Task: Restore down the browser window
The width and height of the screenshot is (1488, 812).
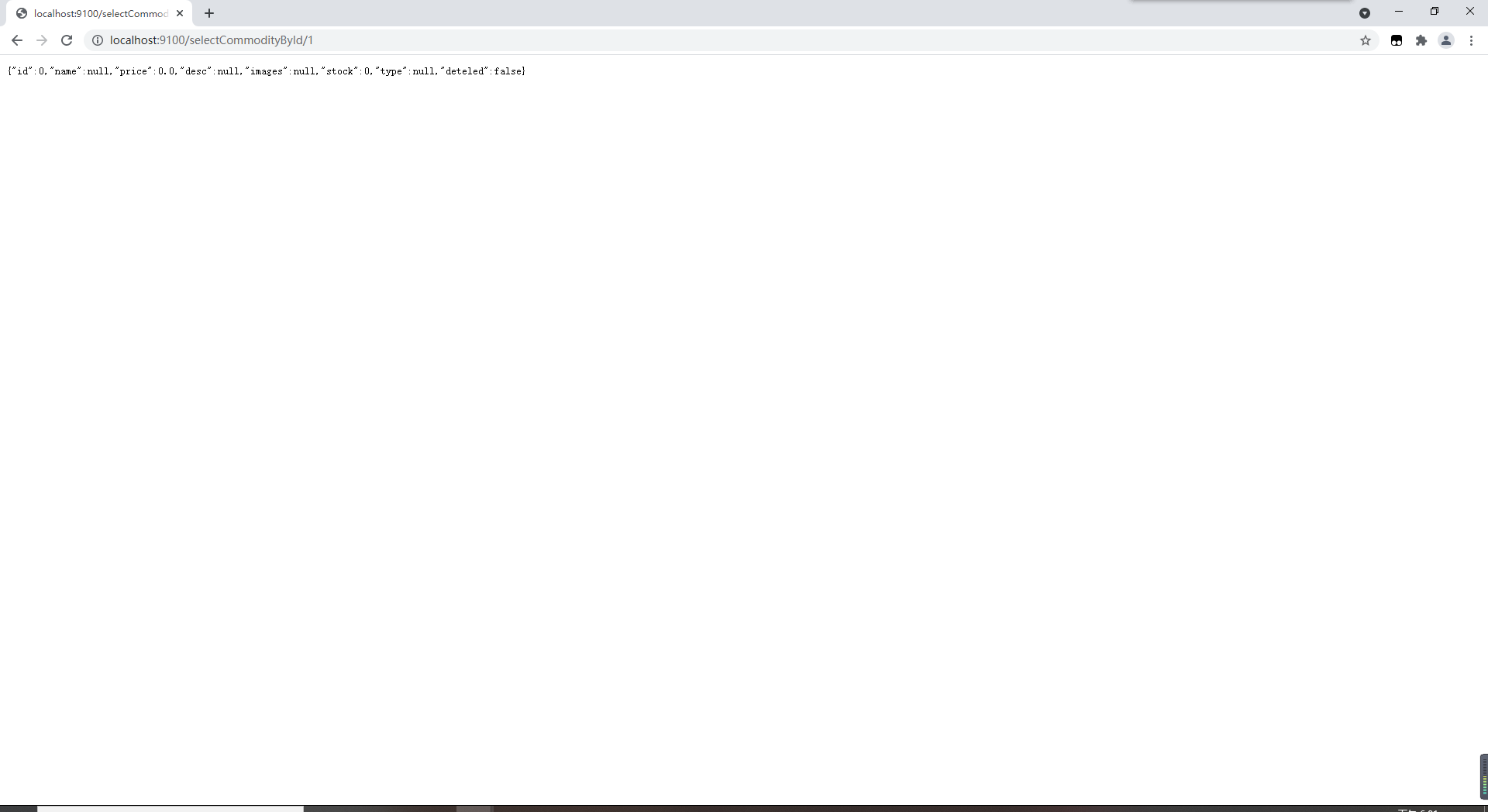Action: tap(1435, 12)
